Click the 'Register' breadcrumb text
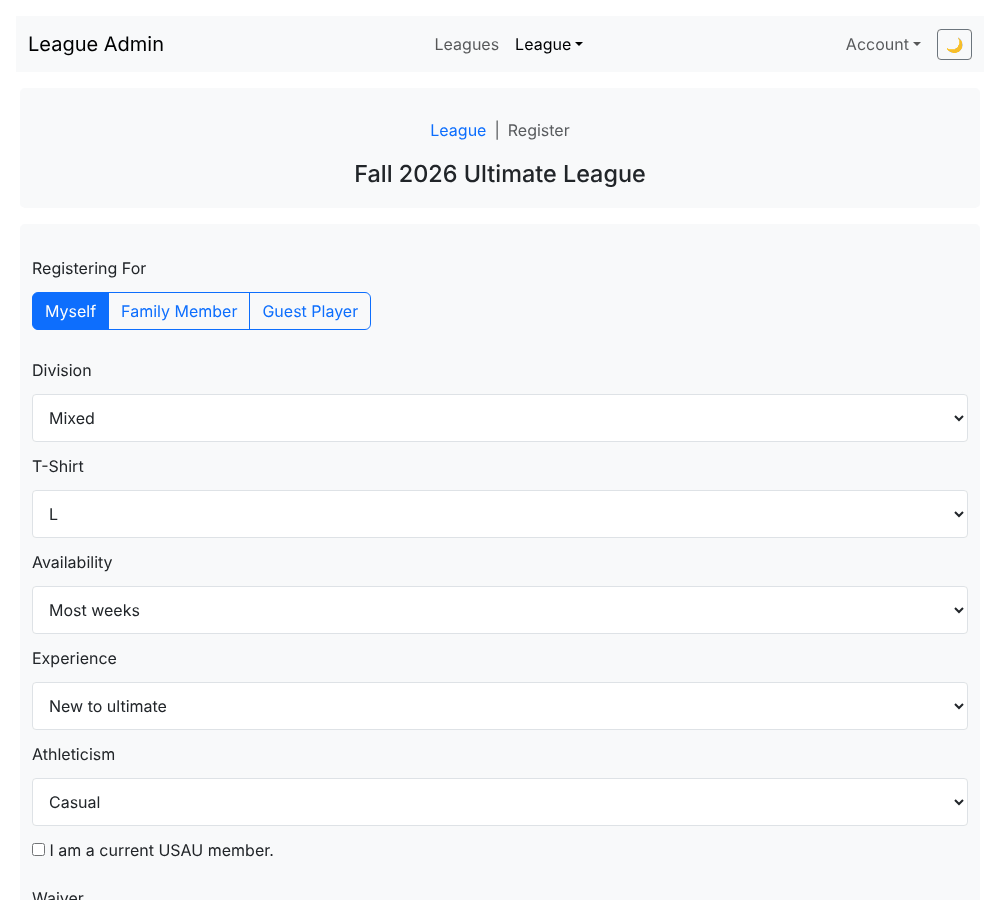The image size is (1000, 900). (x=538, y=130)
